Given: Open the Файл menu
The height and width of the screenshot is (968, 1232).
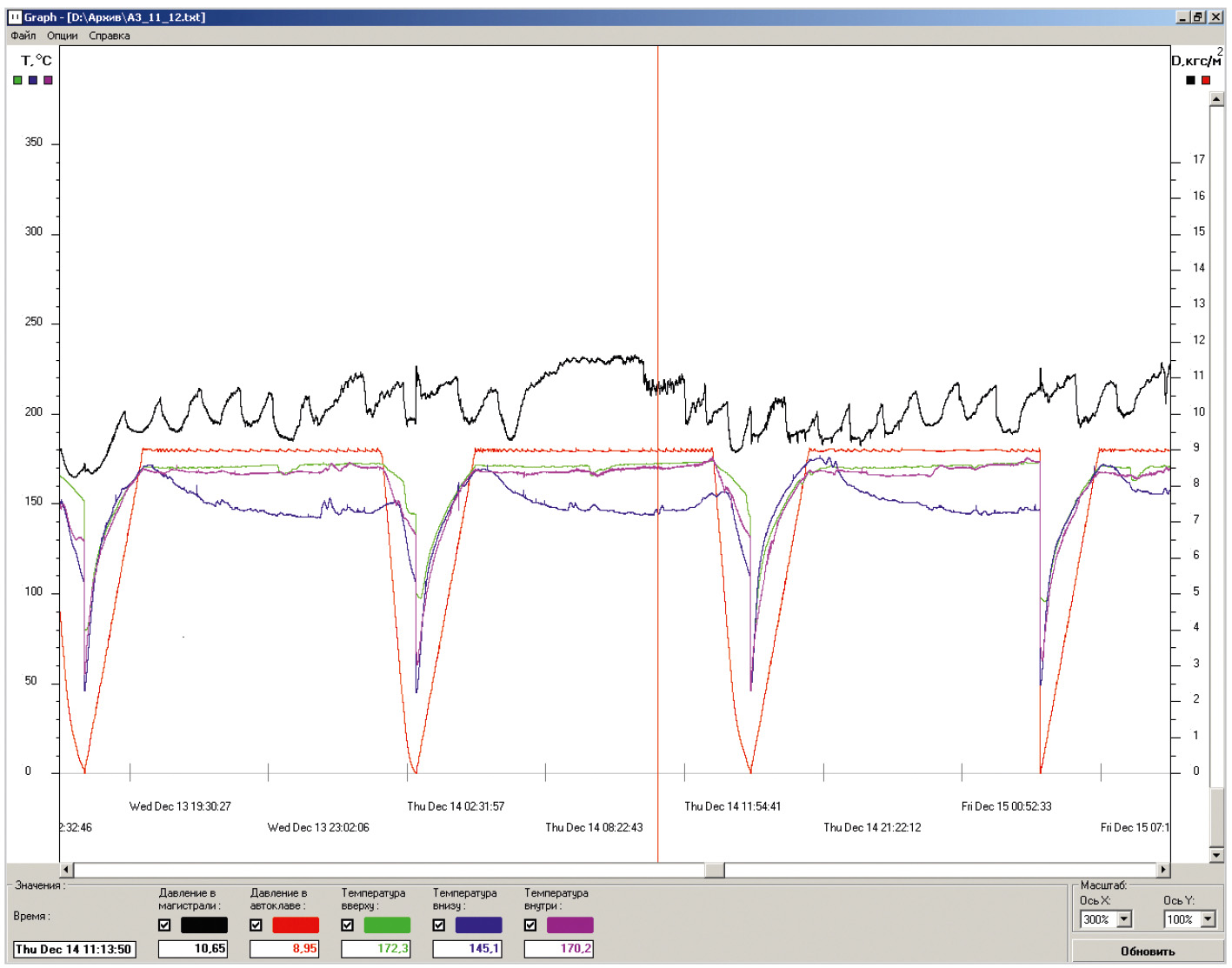Looking at the screenshot, I should 23,36.
